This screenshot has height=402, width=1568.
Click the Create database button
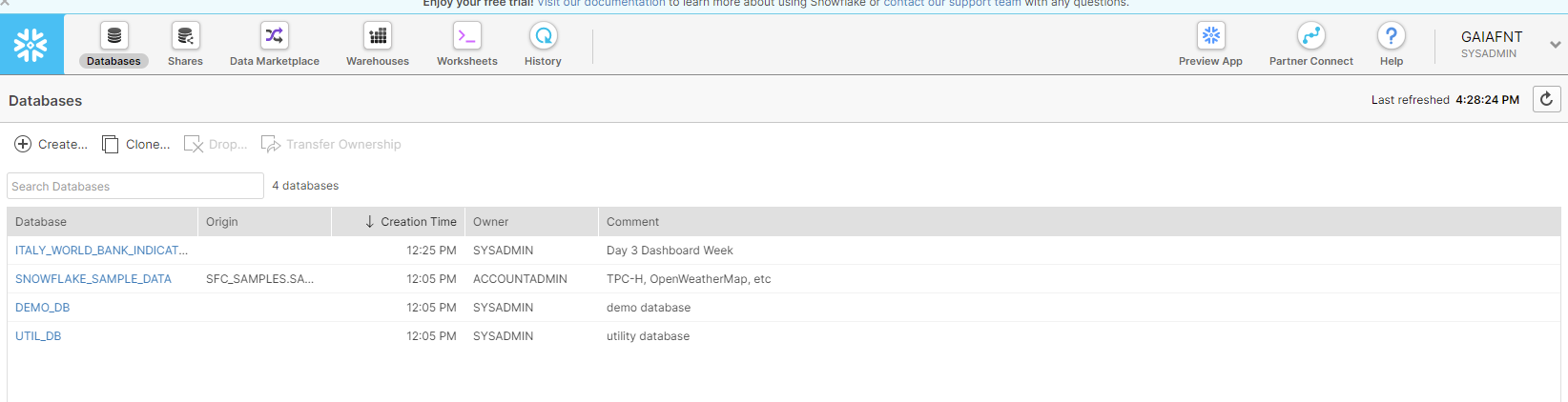pos(51,145)
